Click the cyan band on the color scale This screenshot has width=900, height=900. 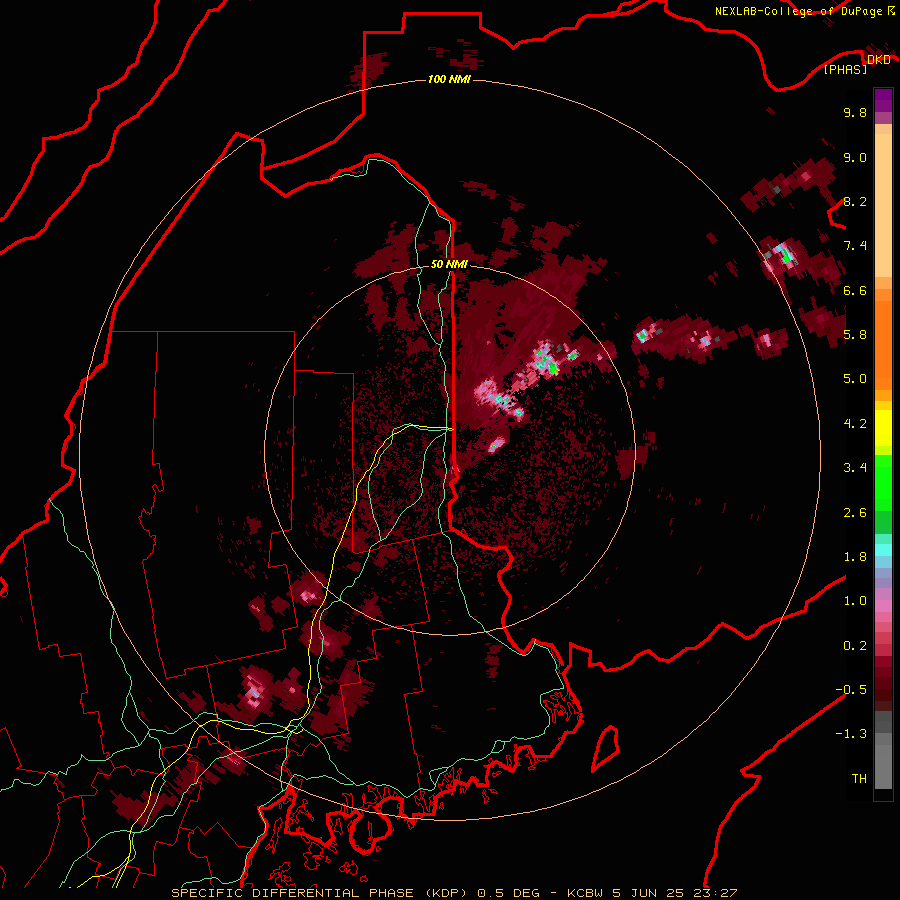pos(883,550)
